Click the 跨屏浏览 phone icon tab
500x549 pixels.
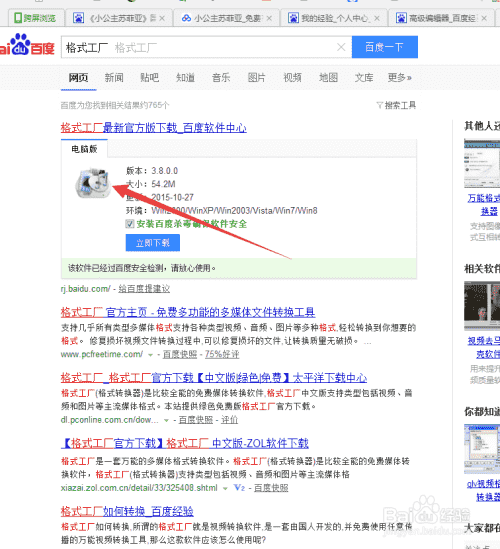[36, 18]
